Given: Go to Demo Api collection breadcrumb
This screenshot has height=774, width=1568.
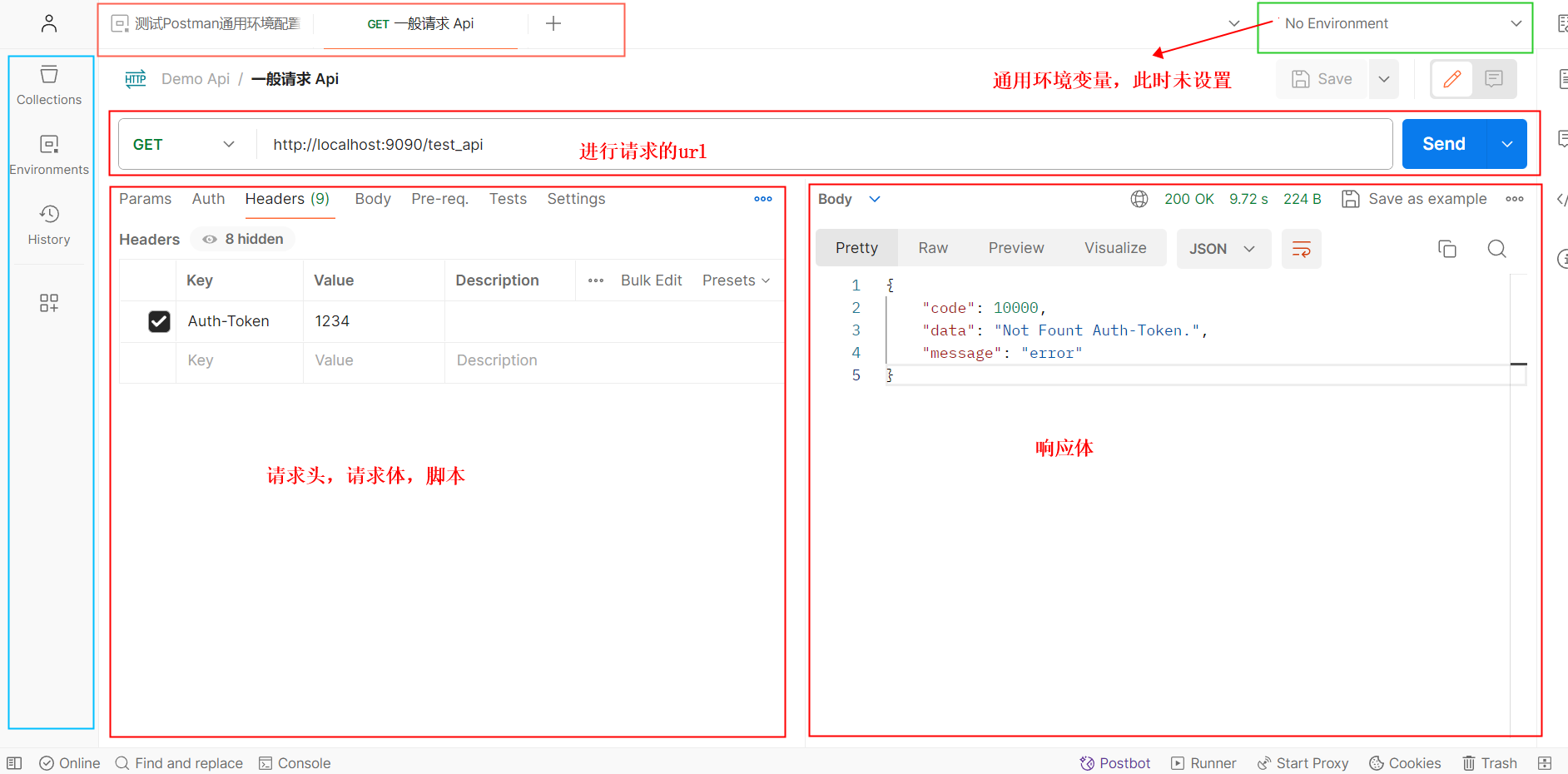Looking at the screenshot, I should pyautogui.click(x=196, y=79).
